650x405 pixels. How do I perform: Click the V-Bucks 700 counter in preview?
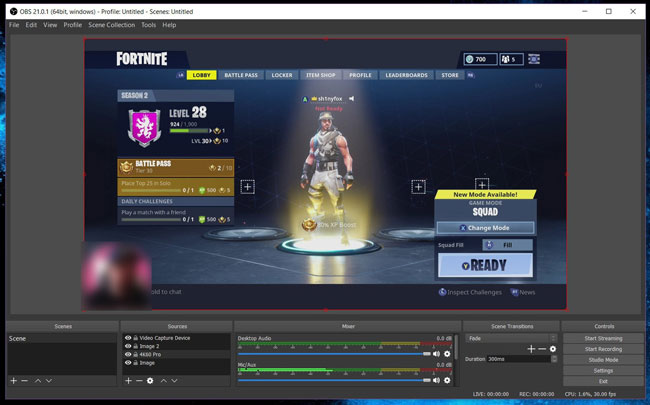point(480,59)
